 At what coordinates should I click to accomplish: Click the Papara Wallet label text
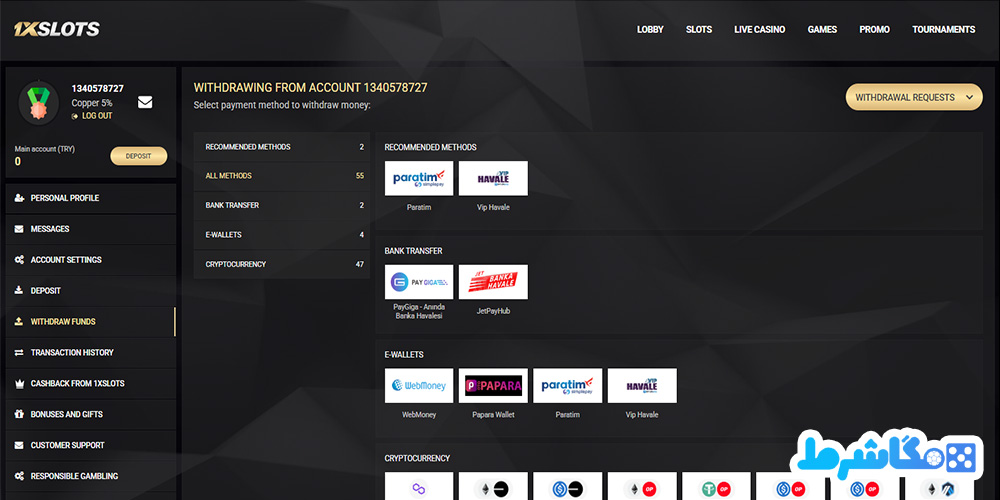(x=493, y=415)
